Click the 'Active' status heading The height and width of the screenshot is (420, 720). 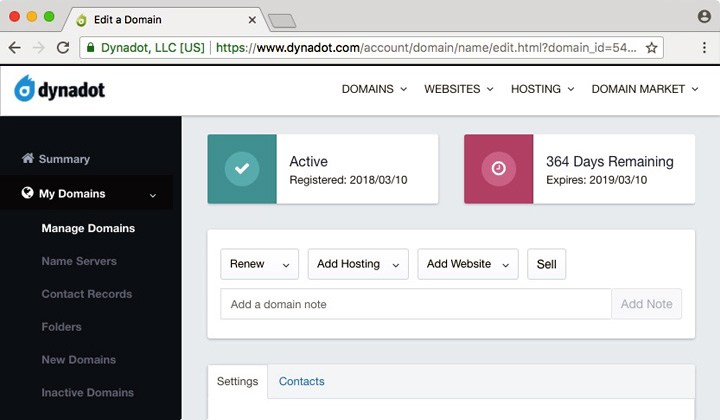click(309, 161)
